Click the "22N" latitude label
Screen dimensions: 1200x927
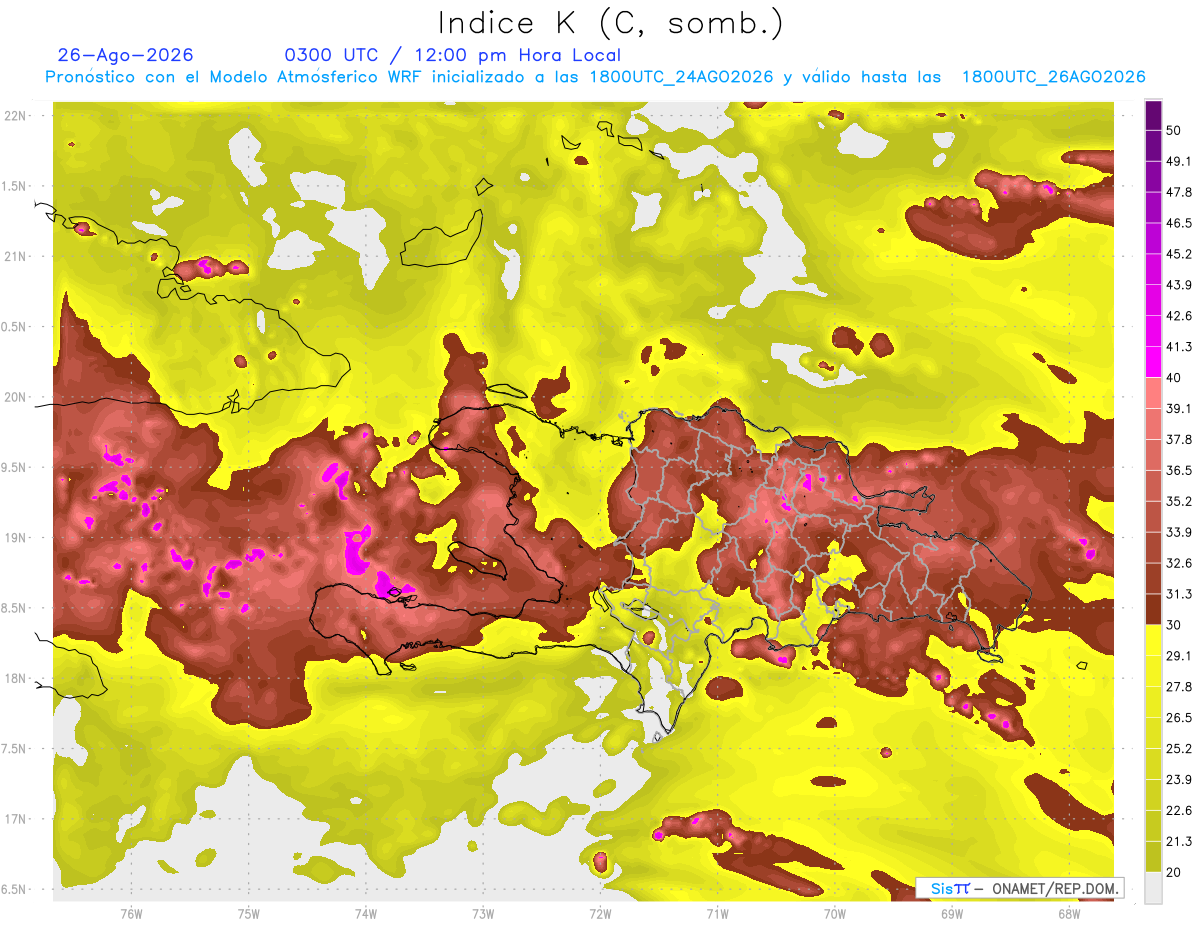(14, 115)
